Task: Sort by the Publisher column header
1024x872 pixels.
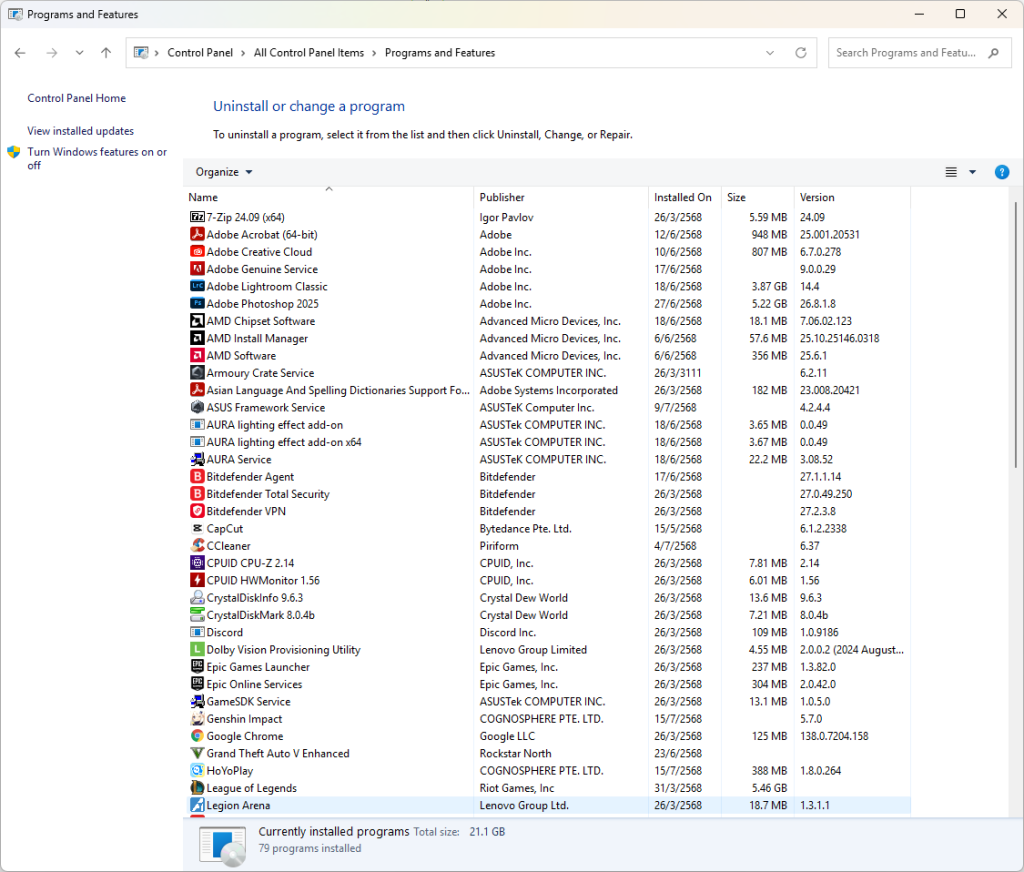Action: coord(561,197)
